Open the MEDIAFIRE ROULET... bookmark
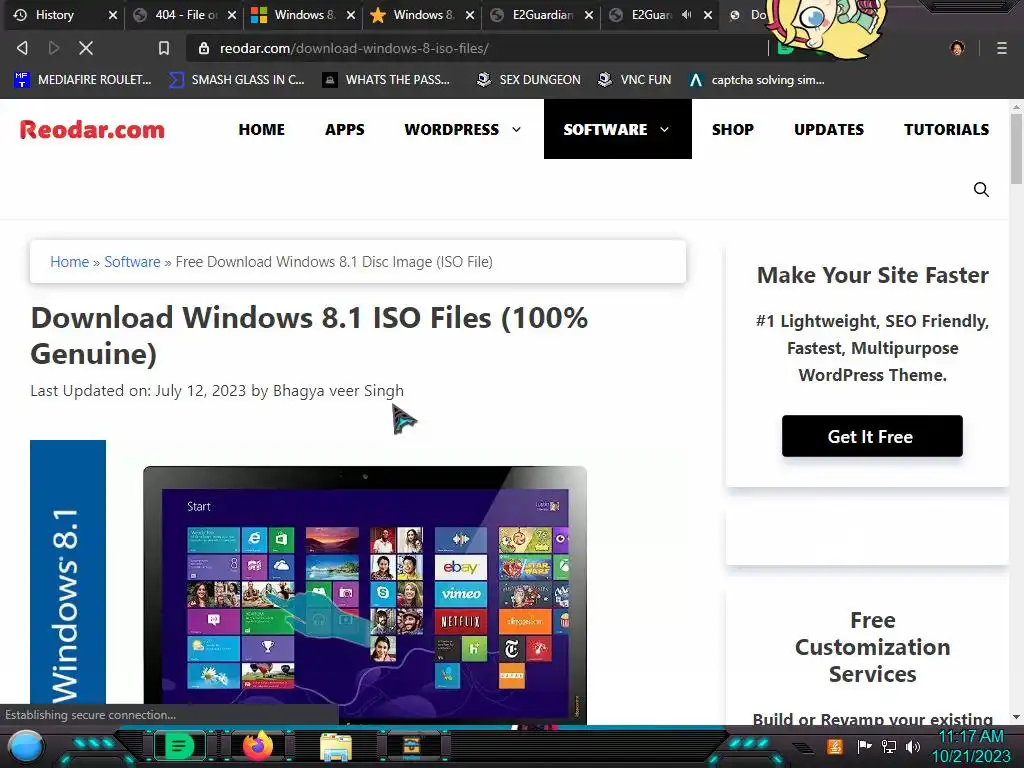 [x=83, y=80]
